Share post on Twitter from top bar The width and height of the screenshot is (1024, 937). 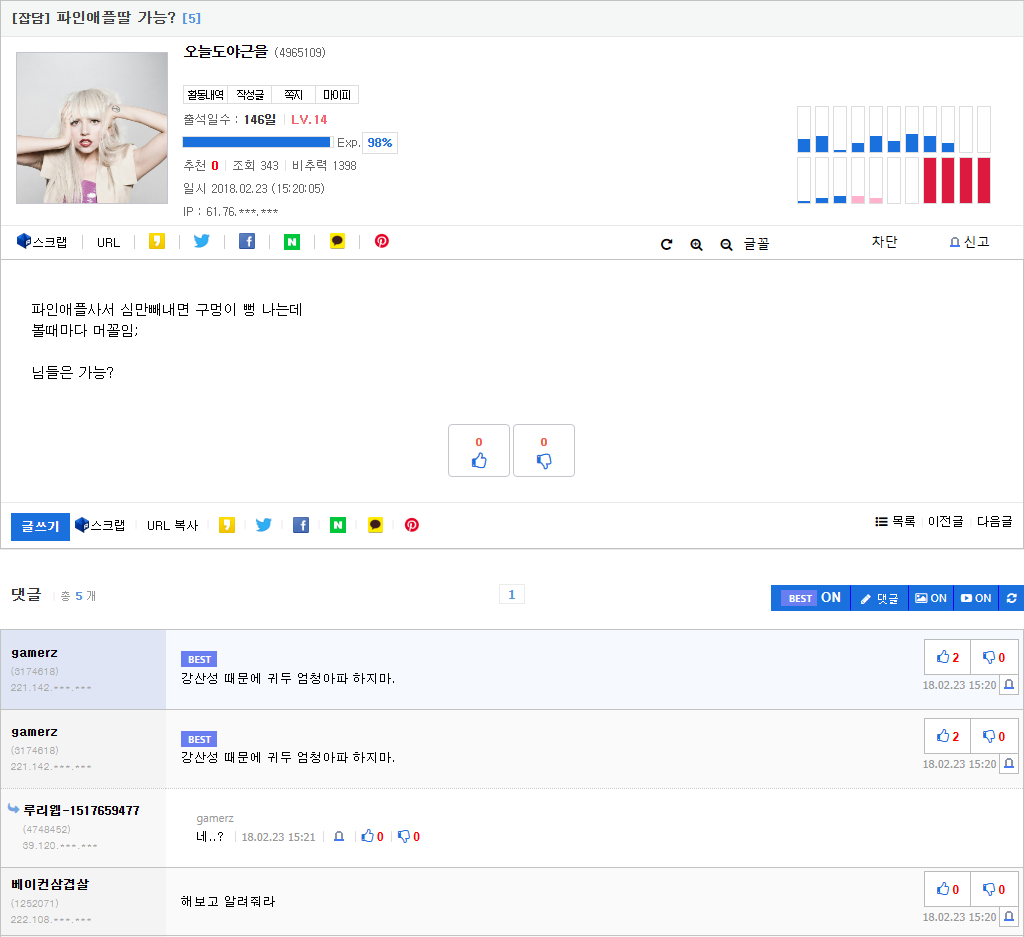coord(202,241)
